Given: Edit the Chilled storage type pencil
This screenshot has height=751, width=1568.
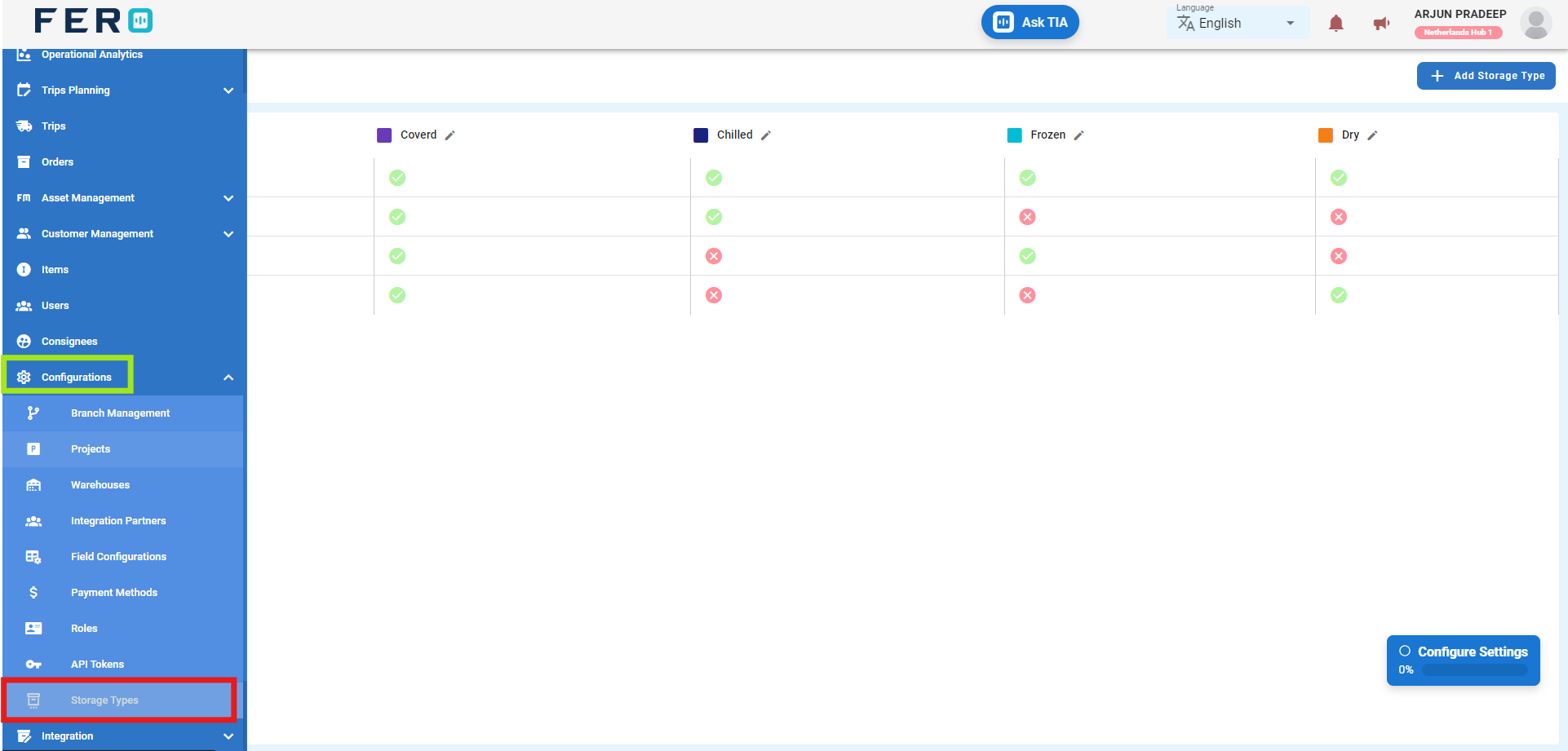Looking at the screenshot, I should (x=765, y=135).
